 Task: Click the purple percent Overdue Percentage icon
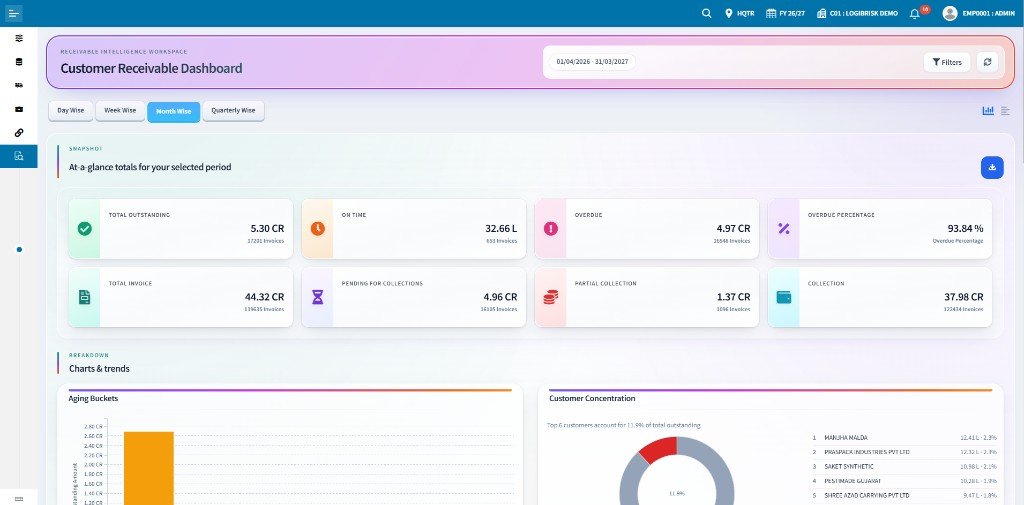(784, 229)
